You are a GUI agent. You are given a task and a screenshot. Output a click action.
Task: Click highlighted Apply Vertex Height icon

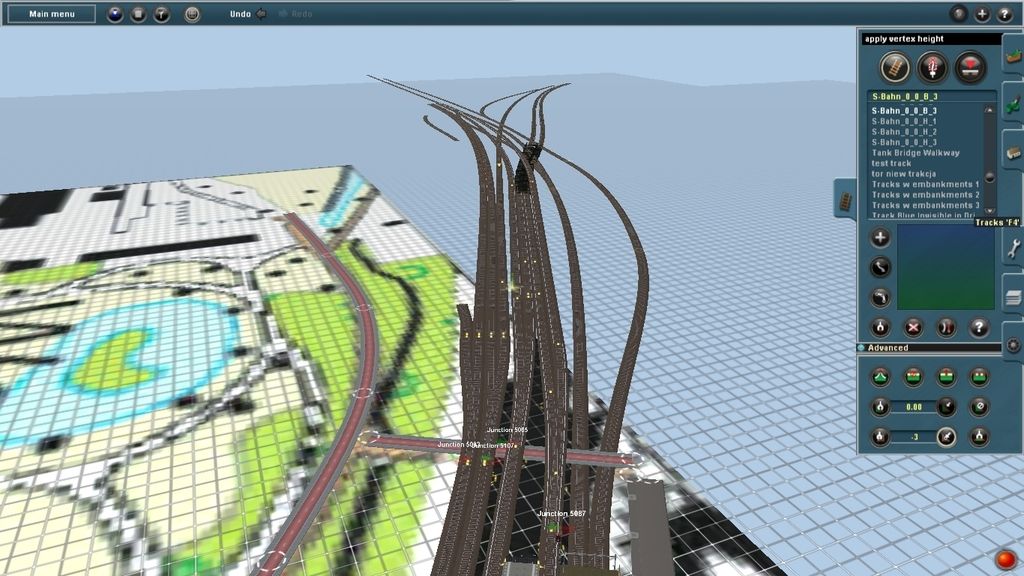[946, 437]
